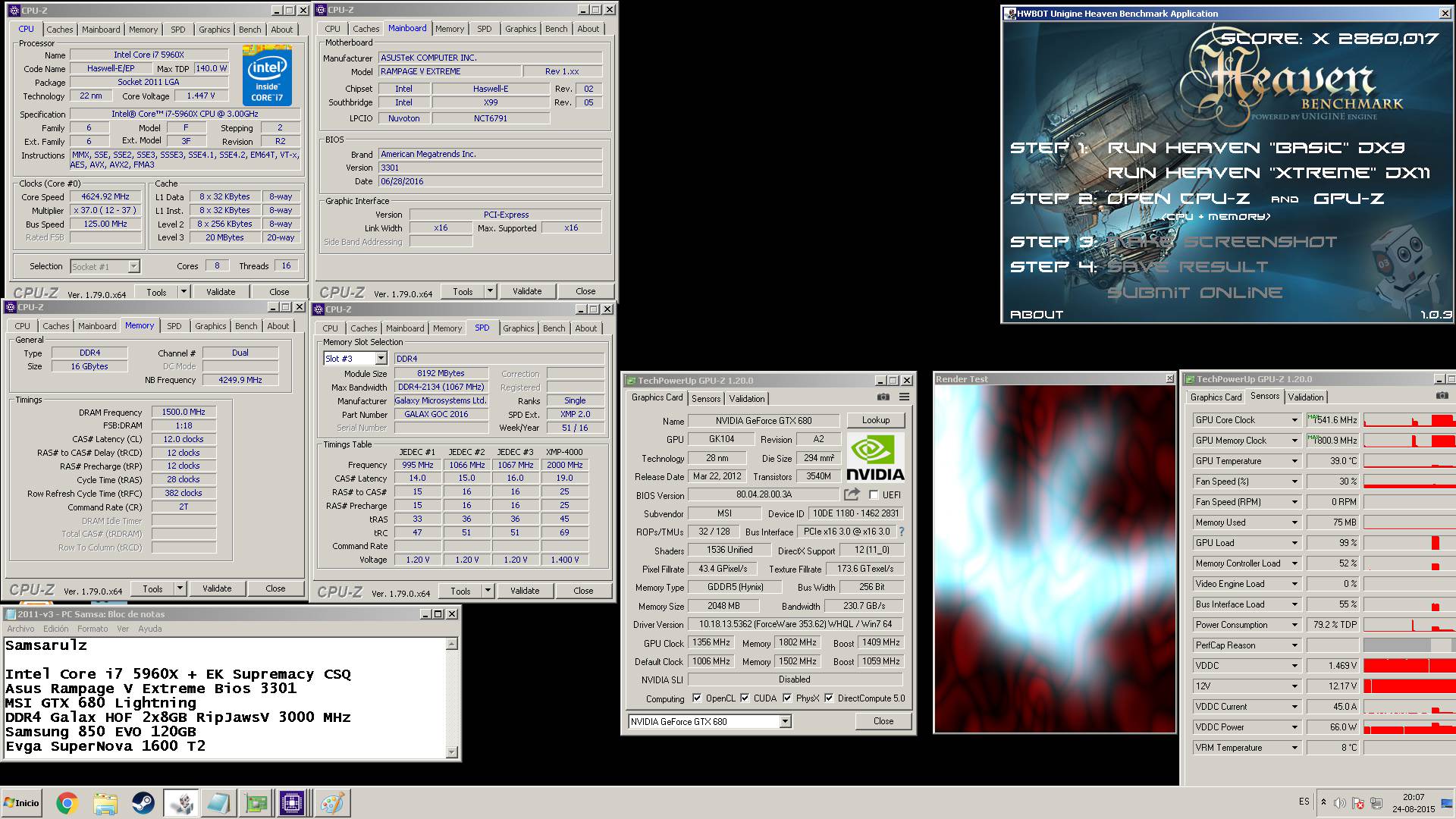Click inside the Notepad text area

(x=224, y=698)
